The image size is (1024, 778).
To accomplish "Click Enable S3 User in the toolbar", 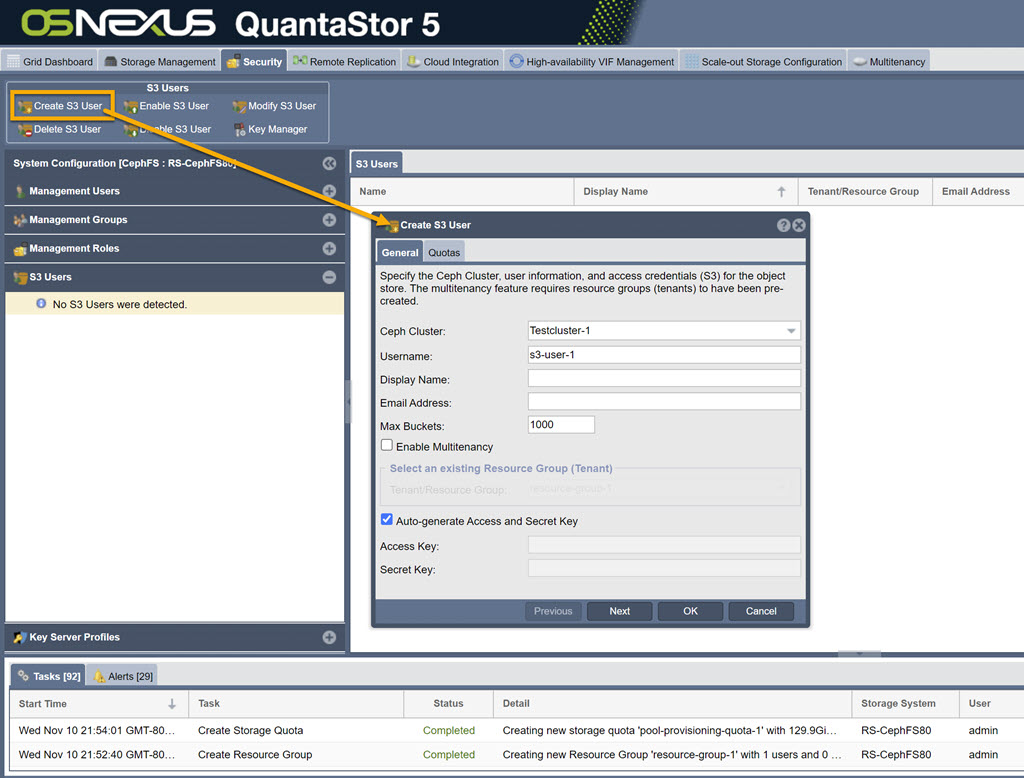I will 167,106.
